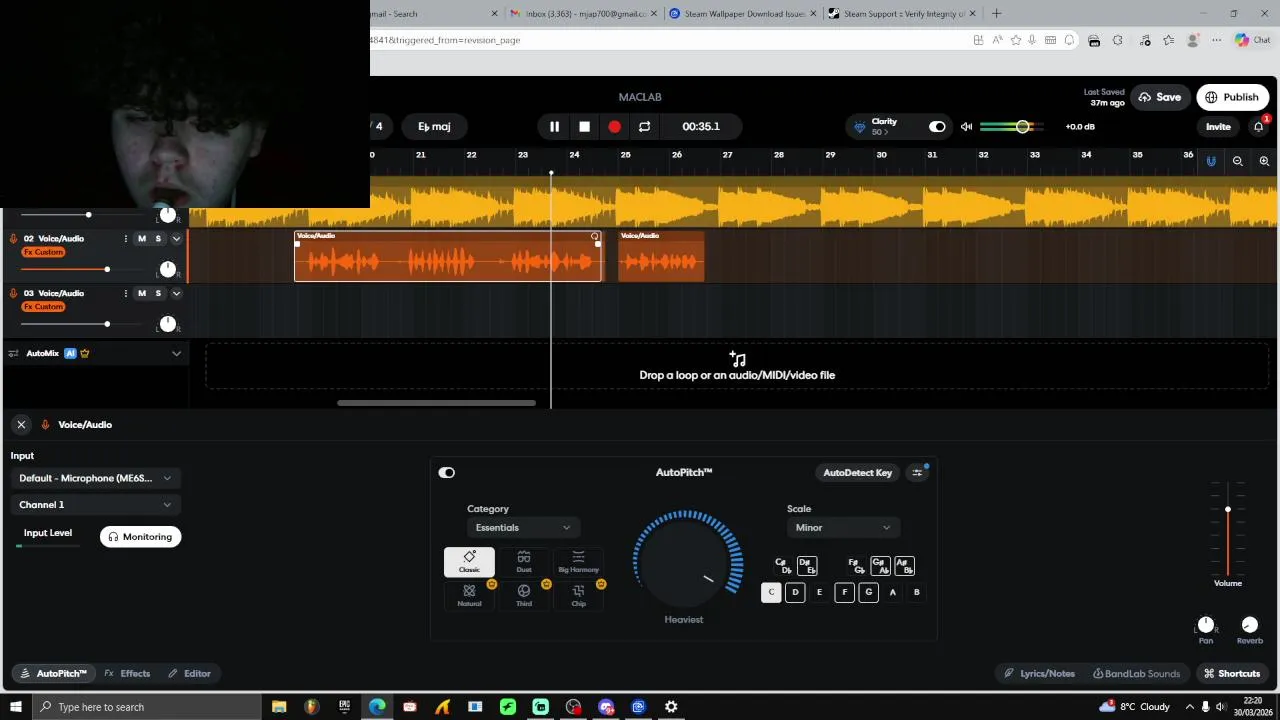Zoom in on the timeline
Screen dimensions: 1280x720
pyautogui.click(x=1264, y=161)
